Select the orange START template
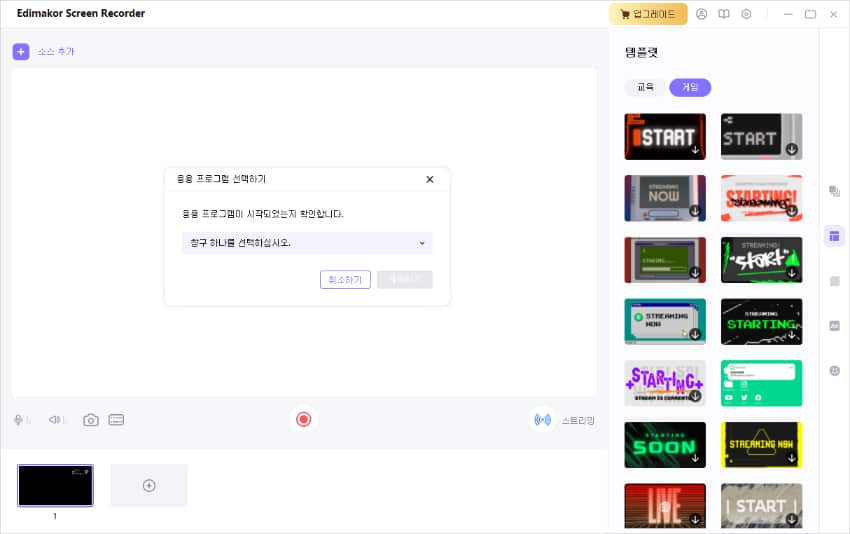Screen dimensions: 850x534 click(x=665, y=137)
